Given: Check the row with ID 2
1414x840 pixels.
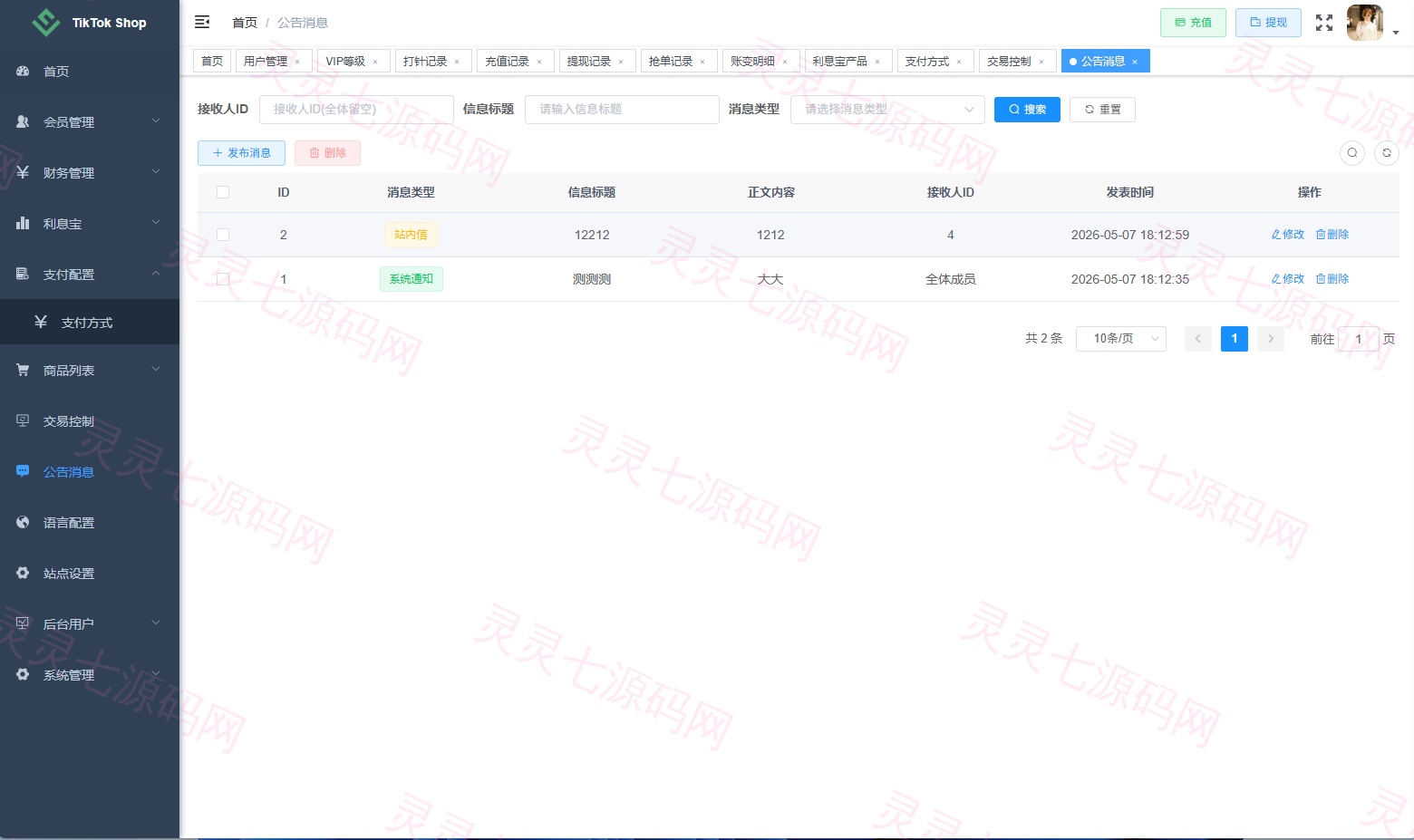Looking at the screenshot, I should (x=223, y=235).
